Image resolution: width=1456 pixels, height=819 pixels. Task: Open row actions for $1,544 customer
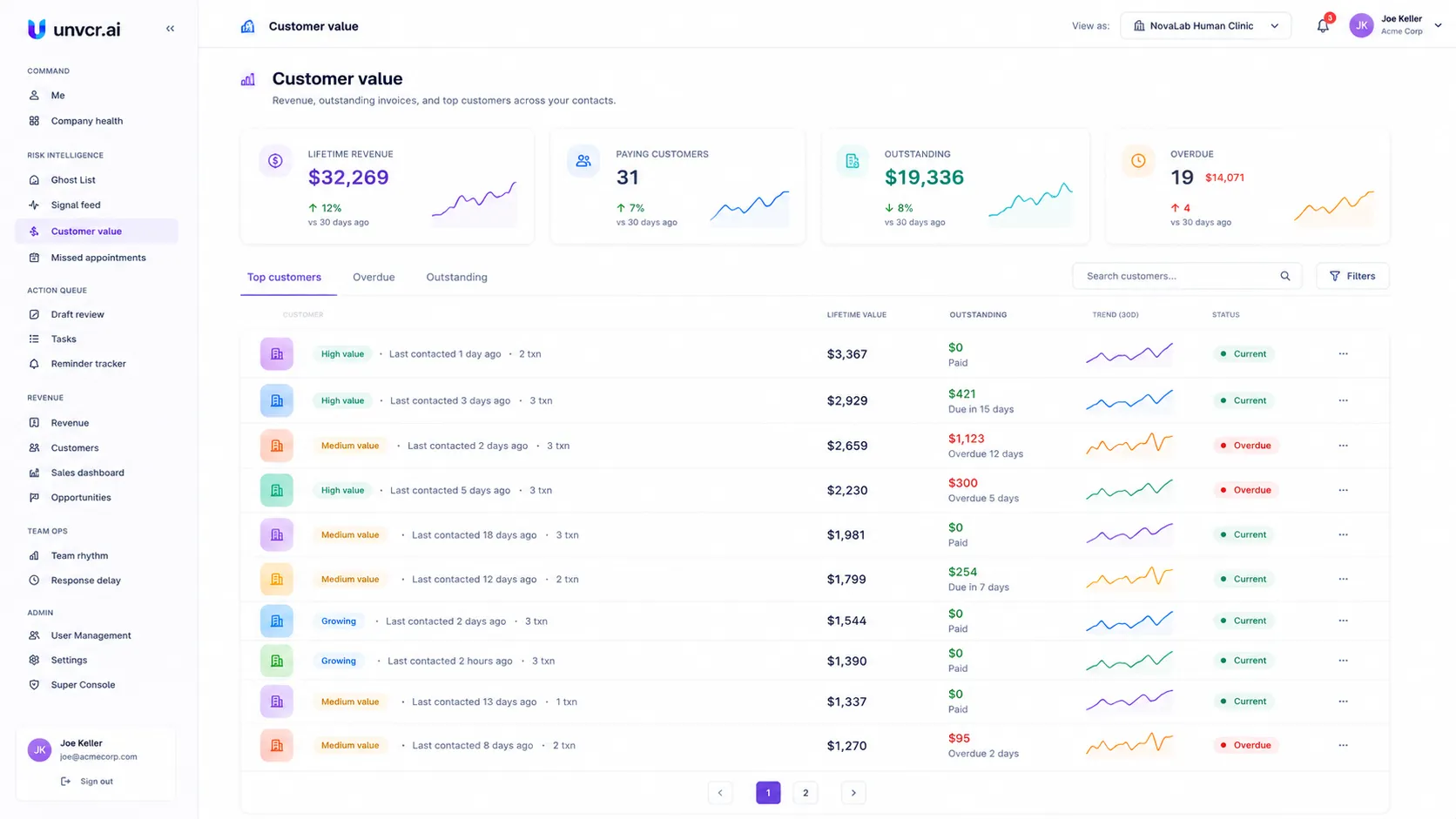1343,621
